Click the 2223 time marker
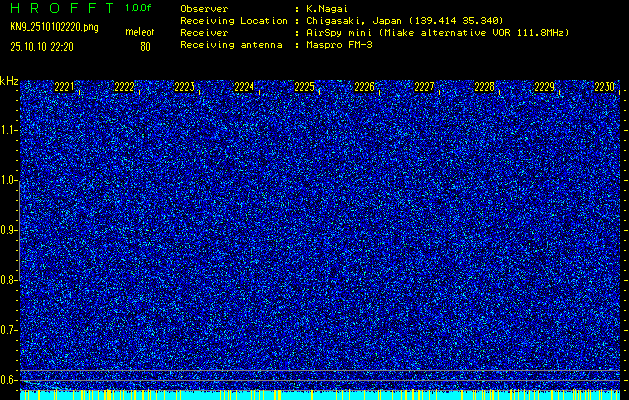Image resolution: width=629 pixels, height=400 pixels. coord(184,88)
